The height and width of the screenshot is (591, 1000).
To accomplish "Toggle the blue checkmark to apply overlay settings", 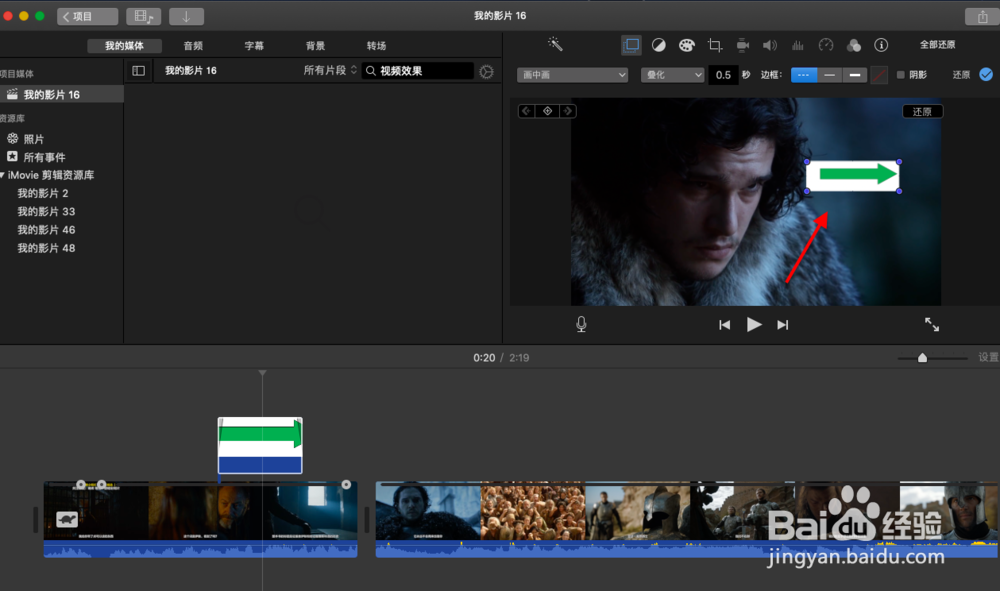I will (x=984, y=74).
